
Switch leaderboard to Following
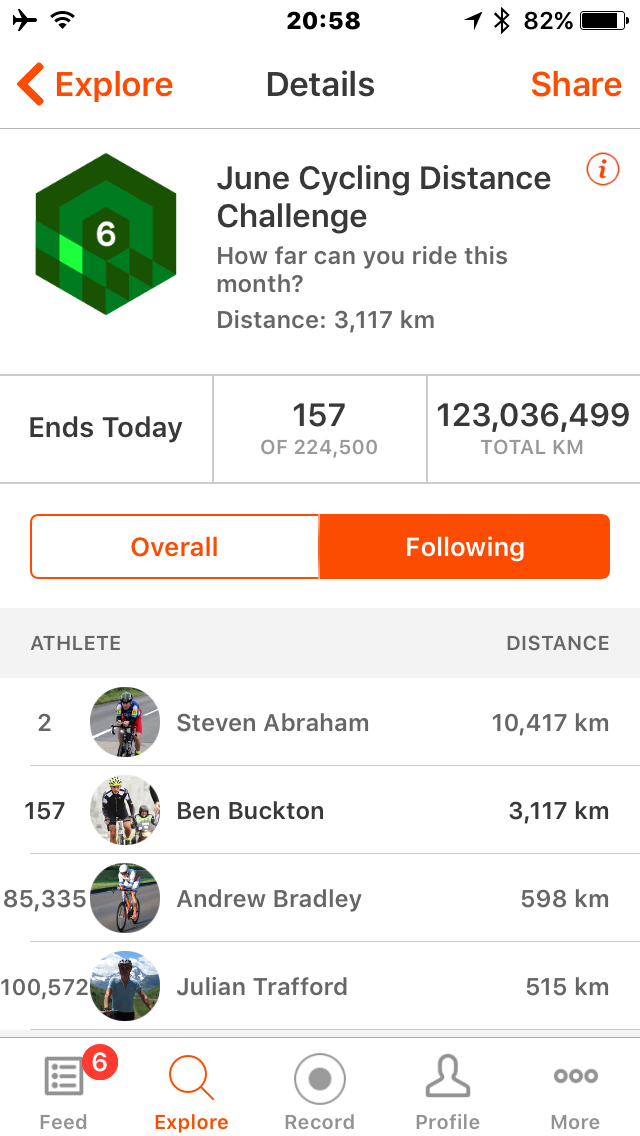(465, 547)
